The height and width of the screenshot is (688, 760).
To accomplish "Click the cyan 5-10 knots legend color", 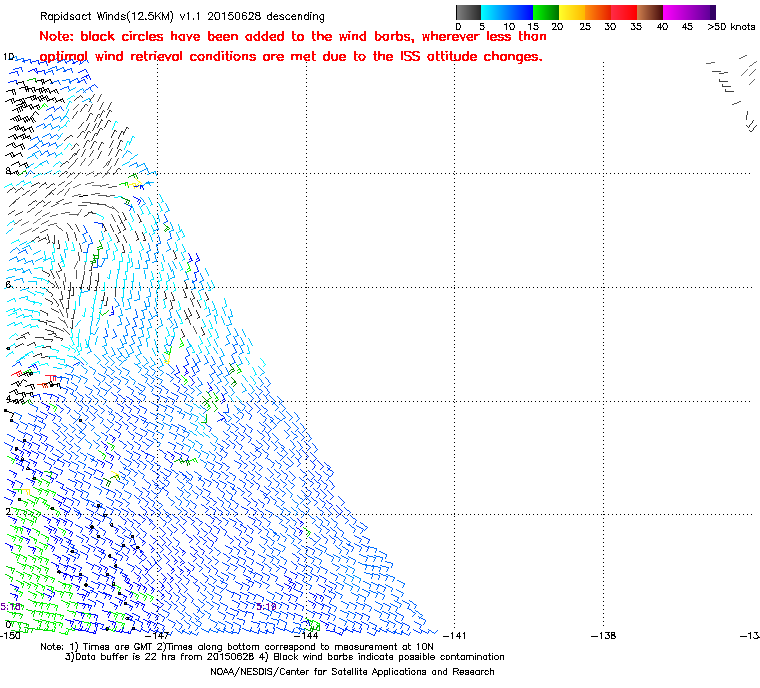I will [x=494, y=12].
